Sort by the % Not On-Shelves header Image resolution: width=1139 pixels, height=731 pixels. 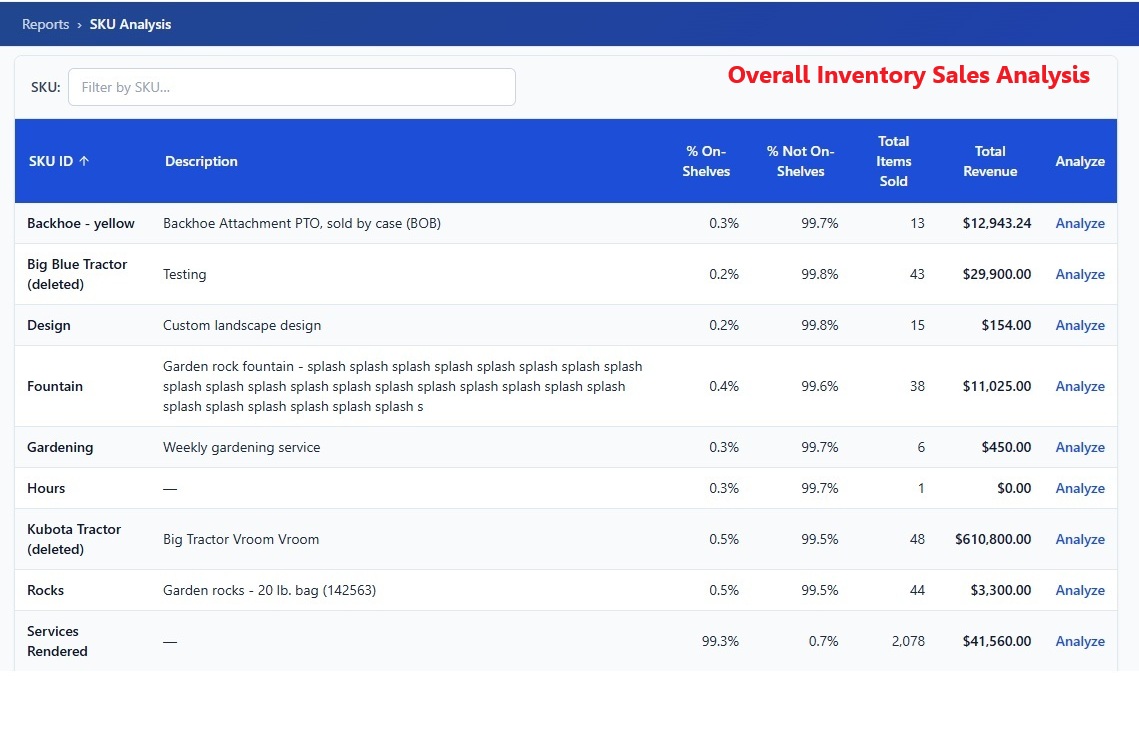800,161
